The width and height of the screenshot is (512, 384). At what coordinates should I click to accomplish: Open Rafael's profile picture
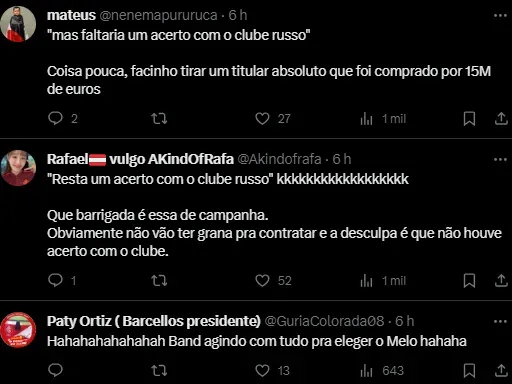[18, 168]
